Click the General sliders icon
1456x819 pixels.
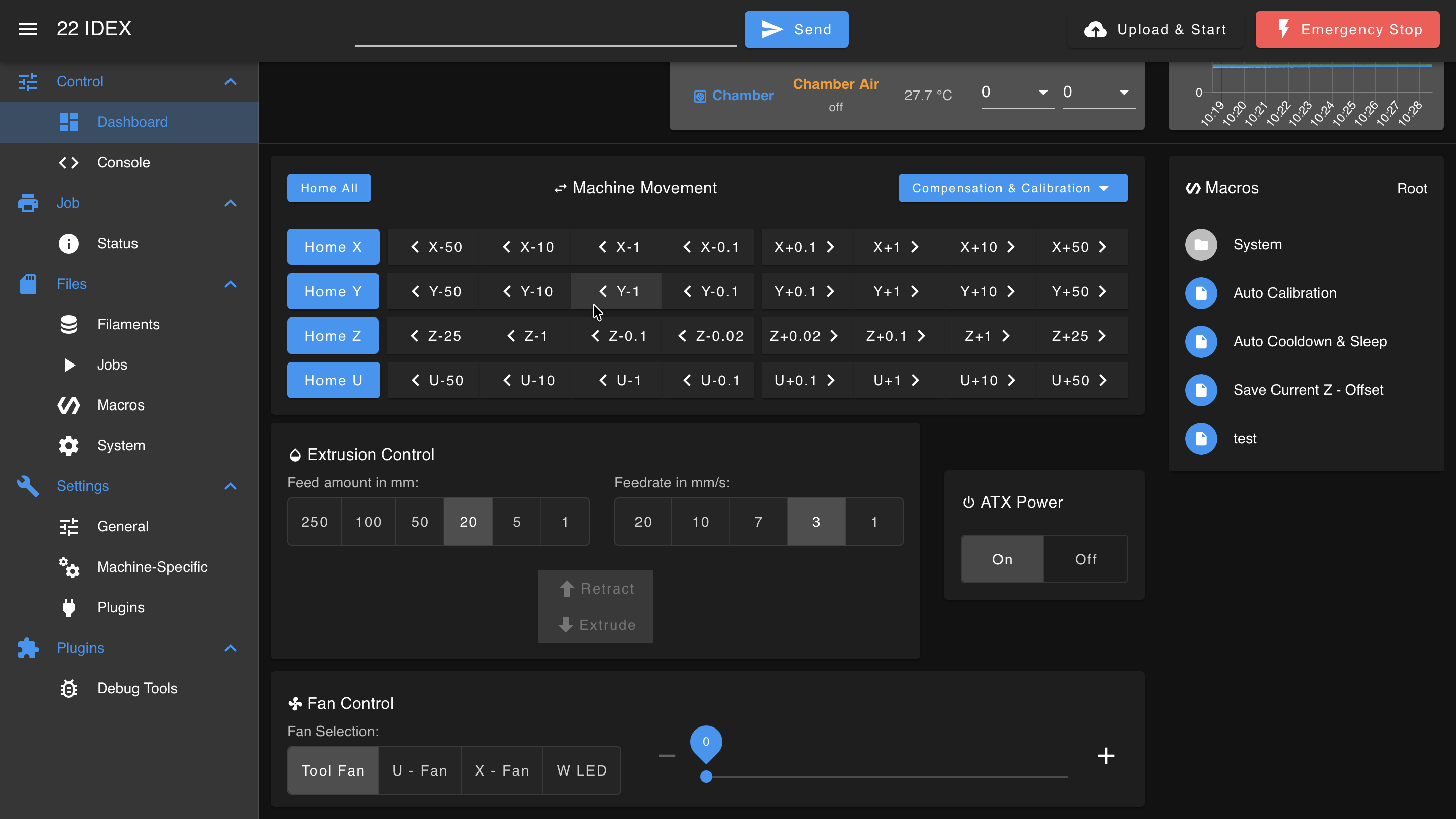click(x=68, y=527)
